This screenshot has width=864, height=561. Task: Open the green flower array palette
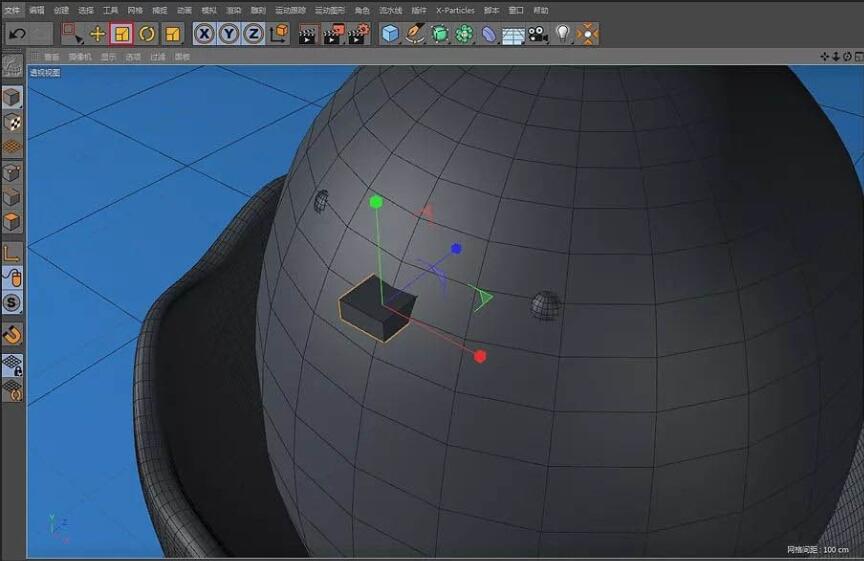(x=465, y=34)
